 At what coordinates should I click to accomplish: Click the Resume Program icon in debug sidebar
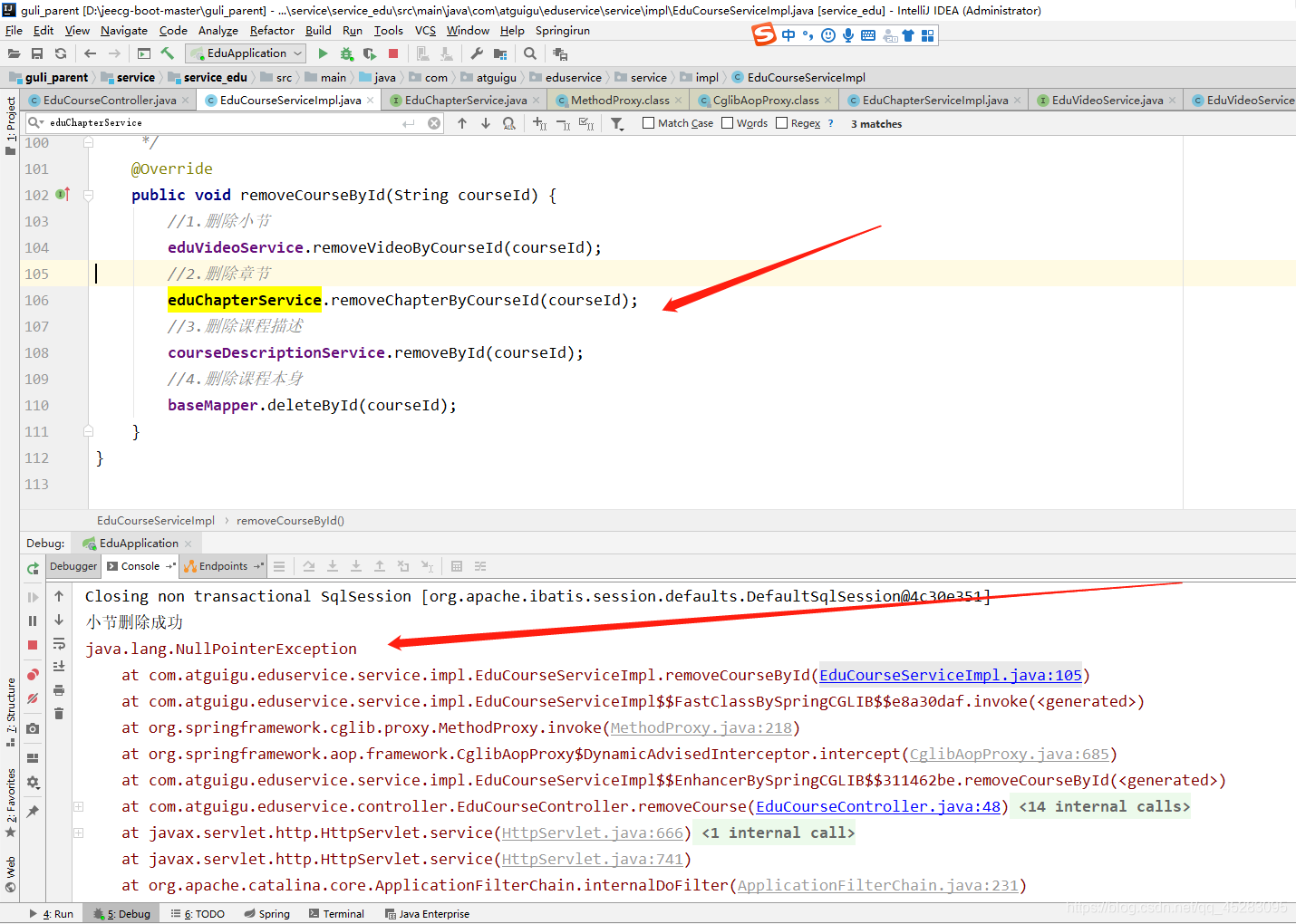tap(32, 597)
